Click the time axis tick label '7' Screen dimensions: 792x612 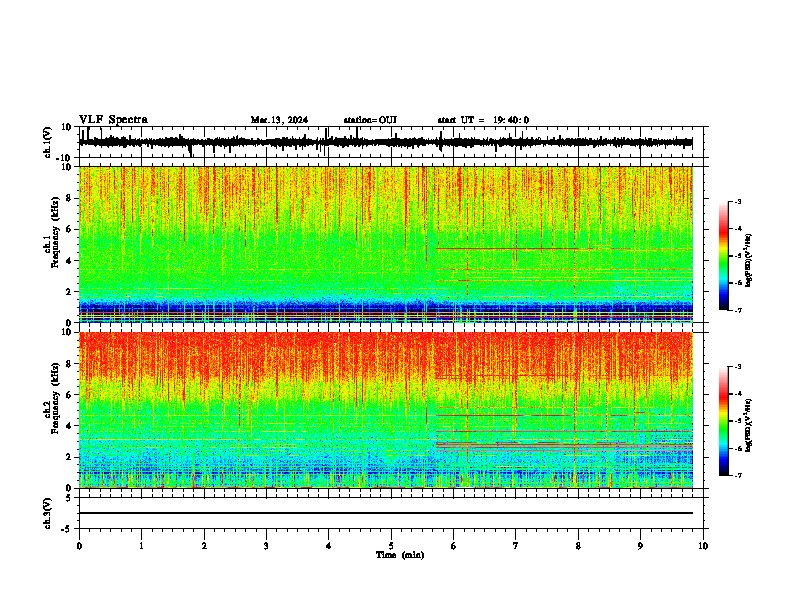(x=516, y=546)
